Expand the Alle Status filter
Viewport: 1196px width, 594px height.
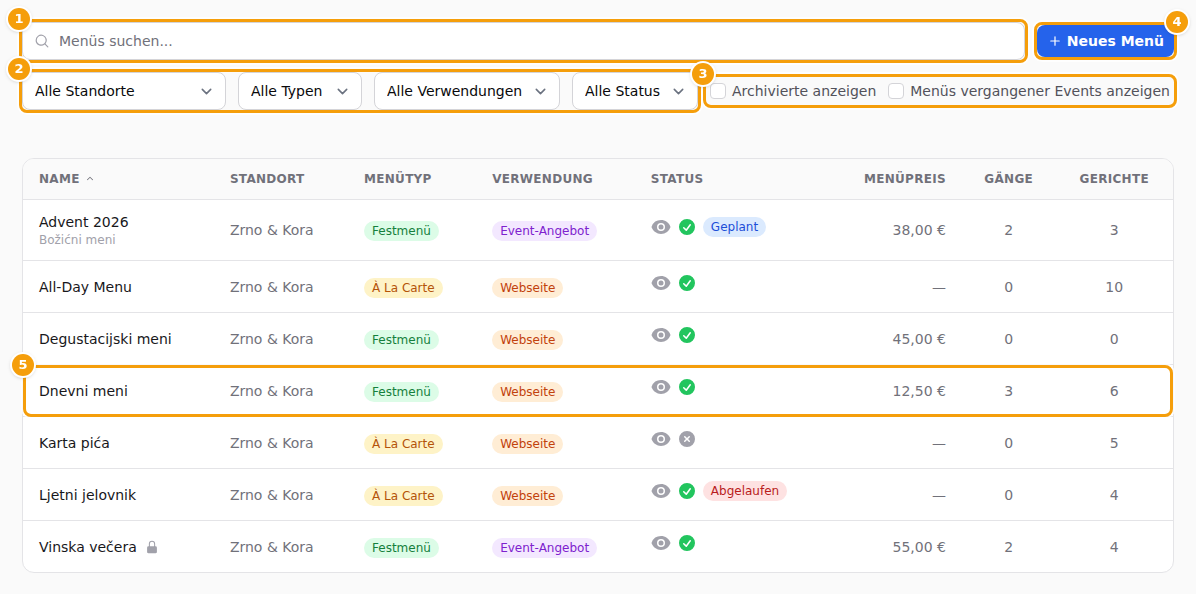click(635, 92)
